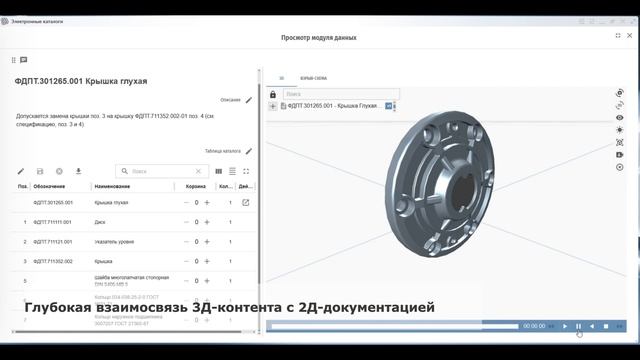Click the Поз. column header
The width and height of the screenshot is (640, 360).
pyautogui.click(x=22, y=187)
